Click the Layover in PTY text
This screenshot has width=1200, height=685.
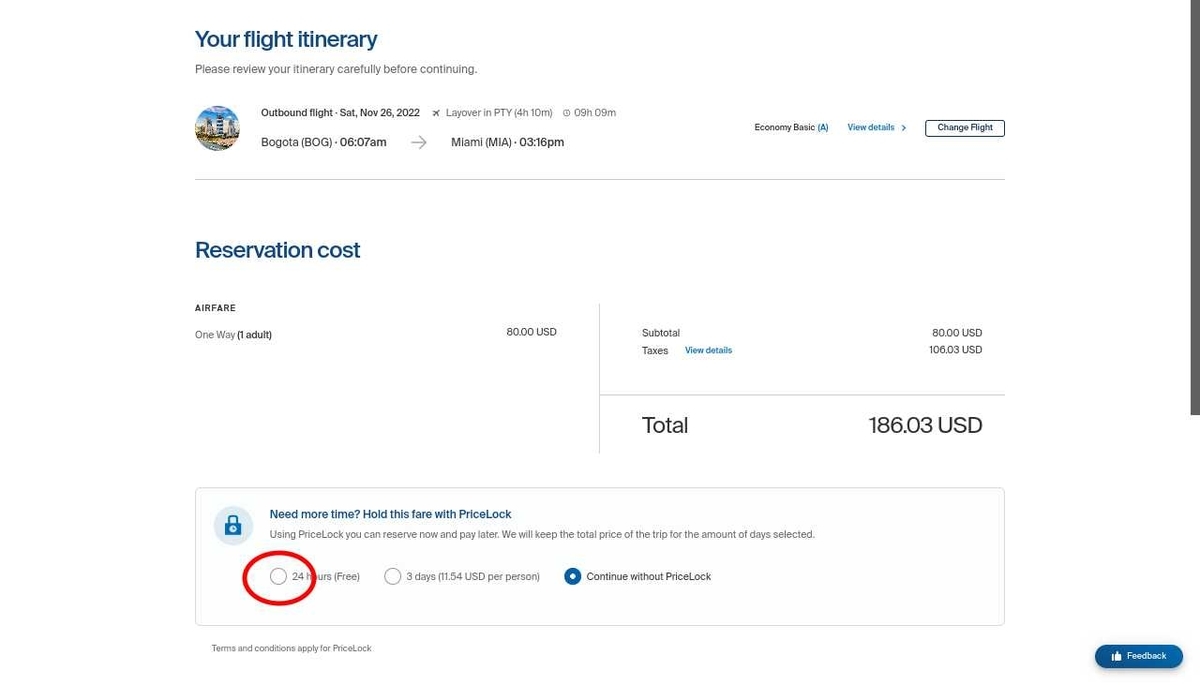(499, 113)
